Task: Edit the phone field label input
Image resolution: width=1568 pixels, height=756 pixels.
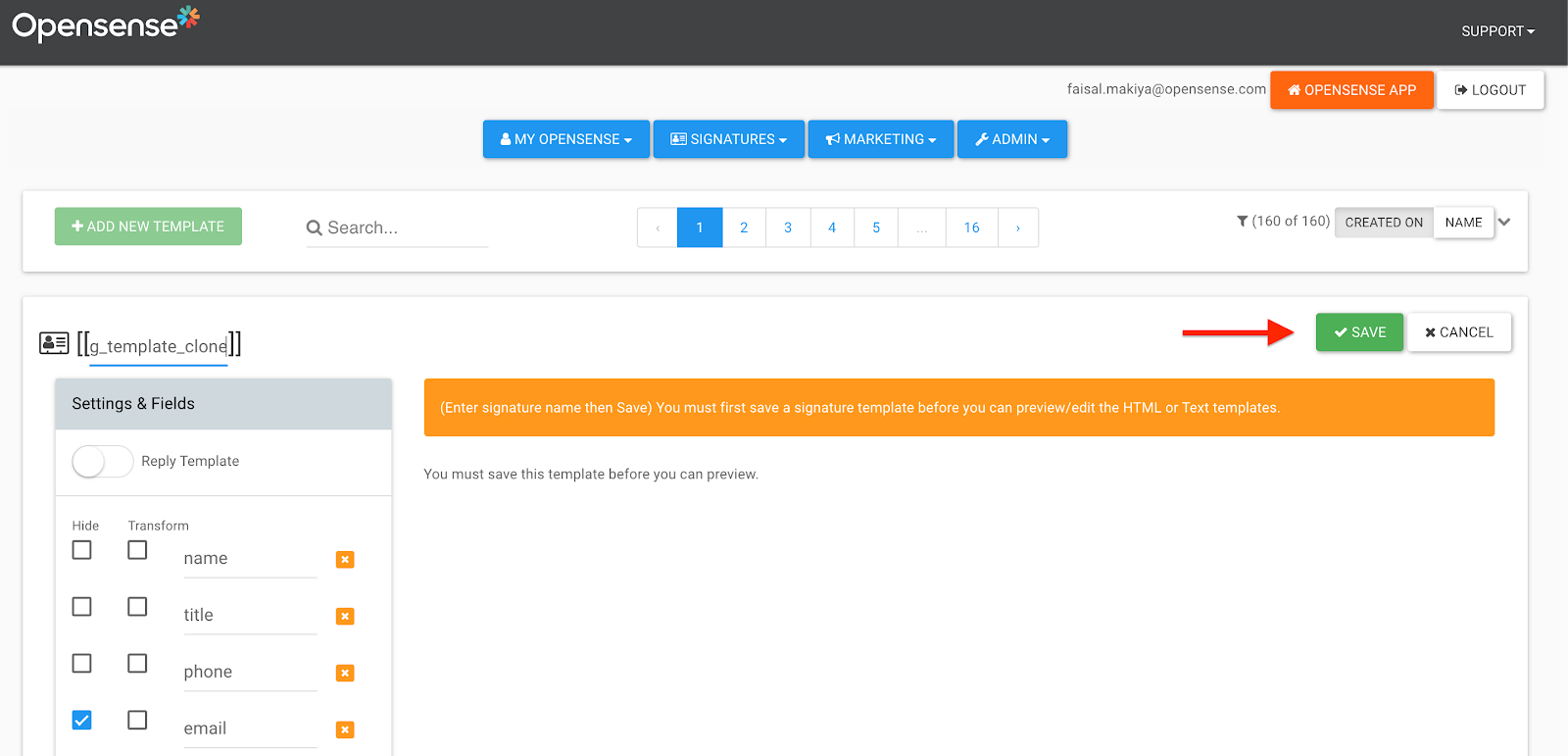Action: [x=250, y=673]
